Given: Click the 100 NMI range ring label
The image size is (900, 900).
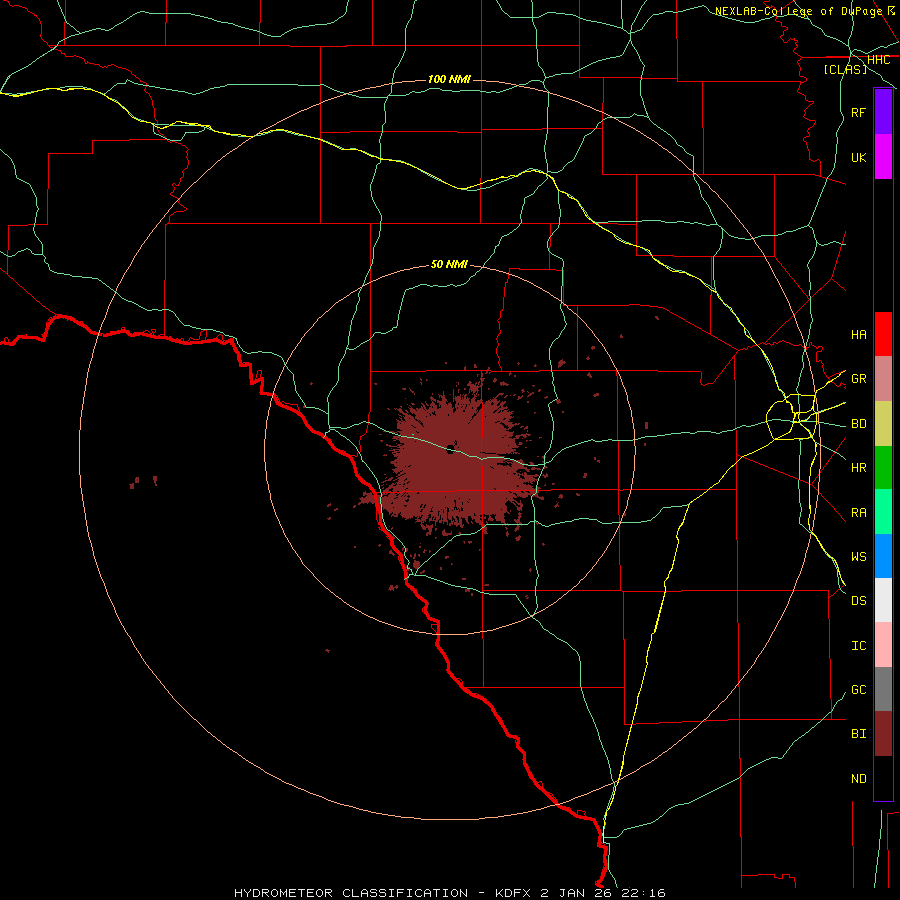Looking at the screenshot, I should [449, 79].
